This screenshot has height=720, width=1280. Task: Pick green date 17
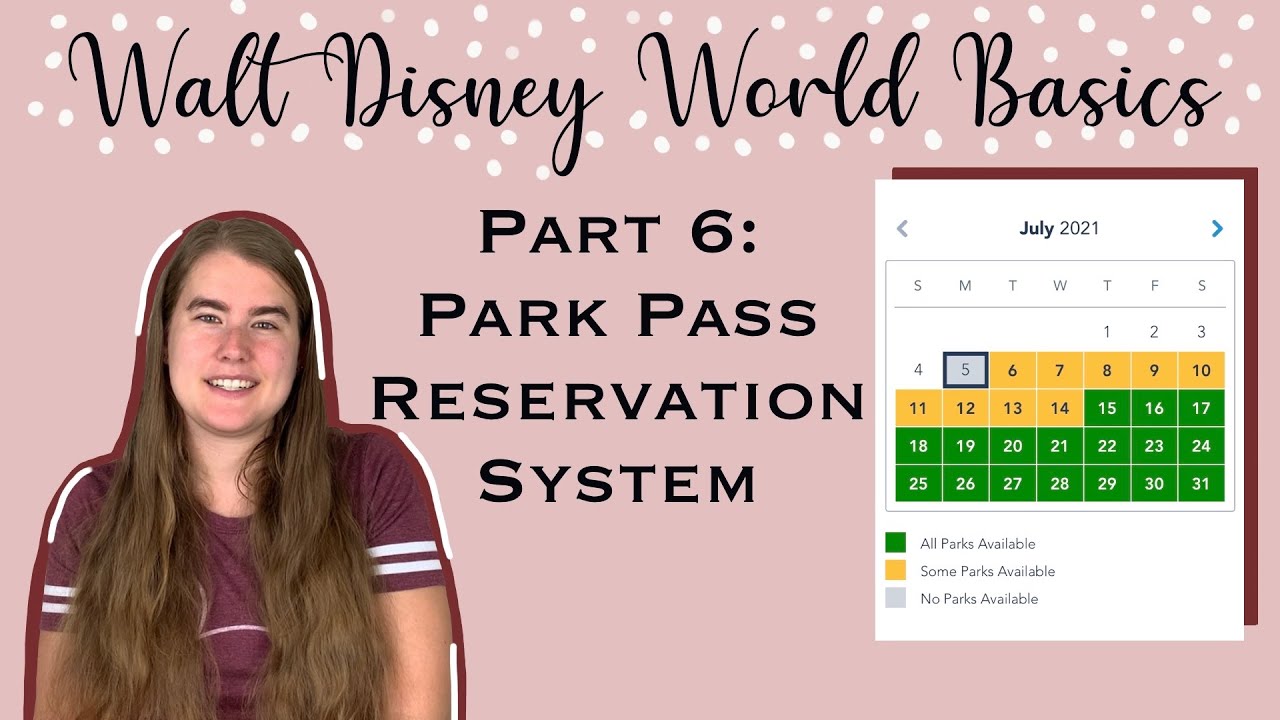click(1201, 408)
